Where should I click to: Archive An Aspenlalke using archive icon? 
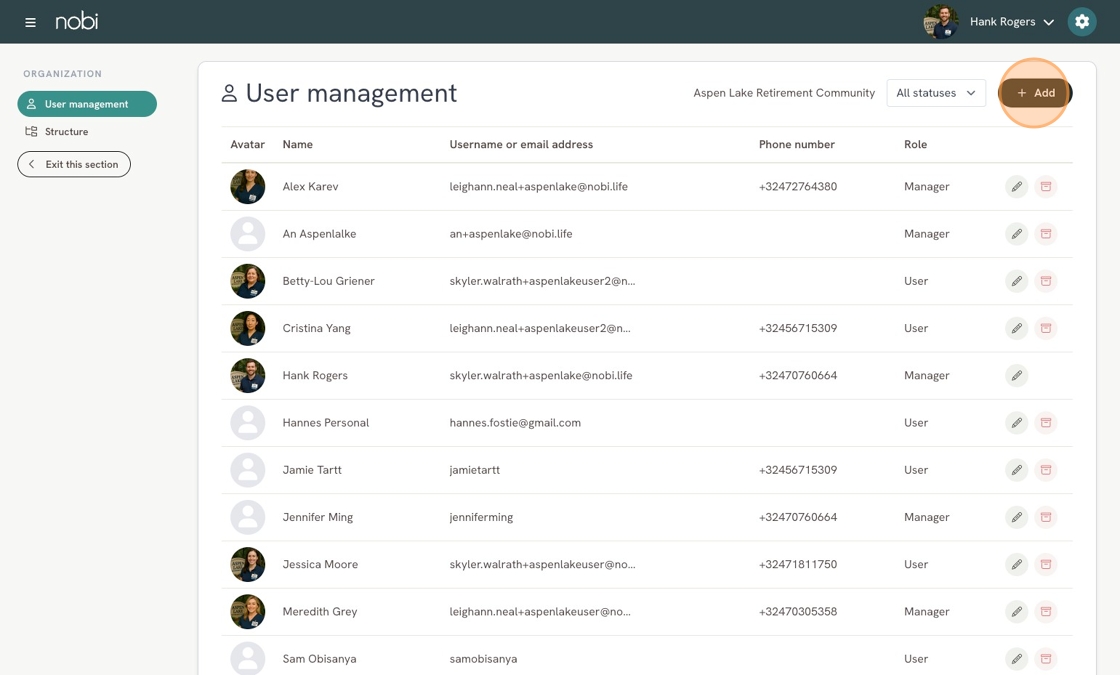[x=1046, y=234]
